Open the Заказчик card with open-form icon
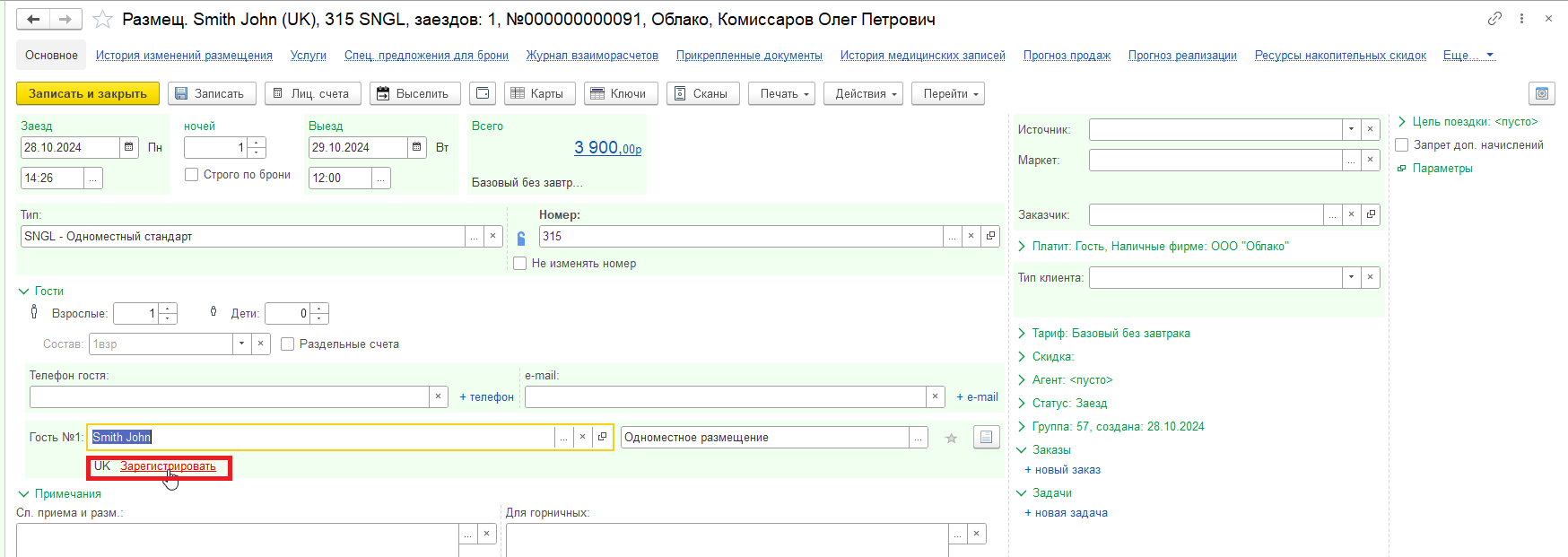 pyautogui.click(x=1370, y=214)
